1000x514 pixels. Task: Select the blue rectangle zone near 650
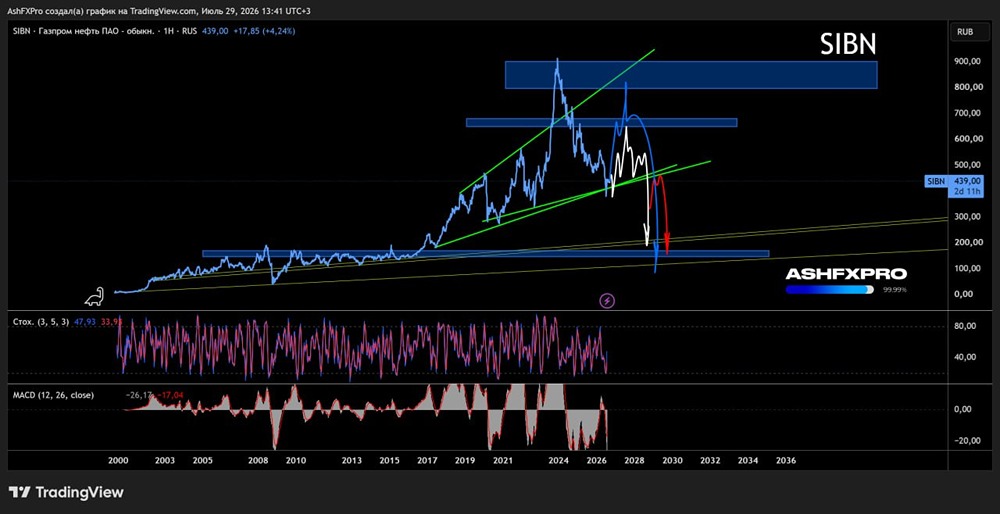click(x=601, y=122)
